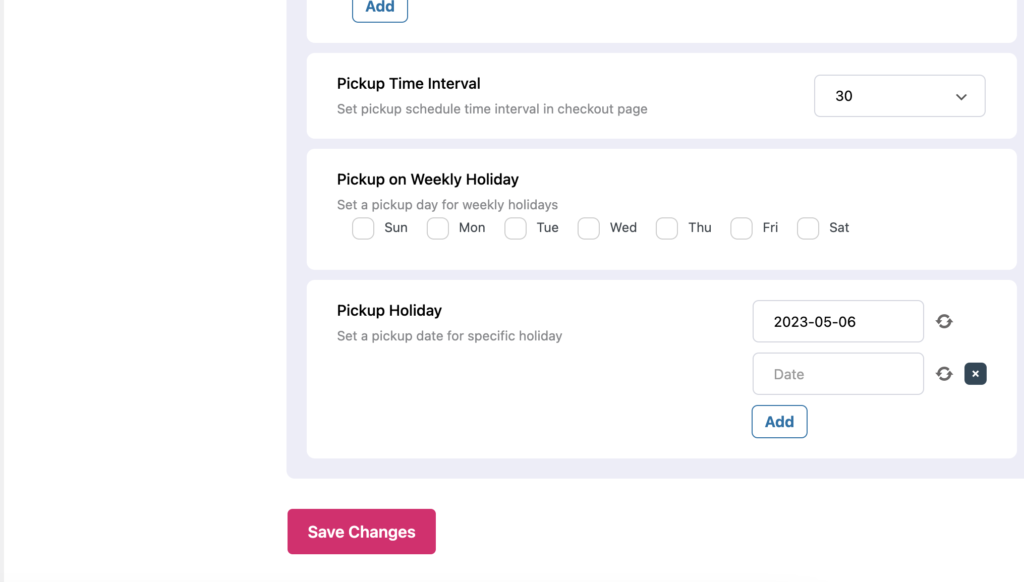Open the Pickup Time Interval dropdown
Screen dimensions: 1024x582
[899, 96]
